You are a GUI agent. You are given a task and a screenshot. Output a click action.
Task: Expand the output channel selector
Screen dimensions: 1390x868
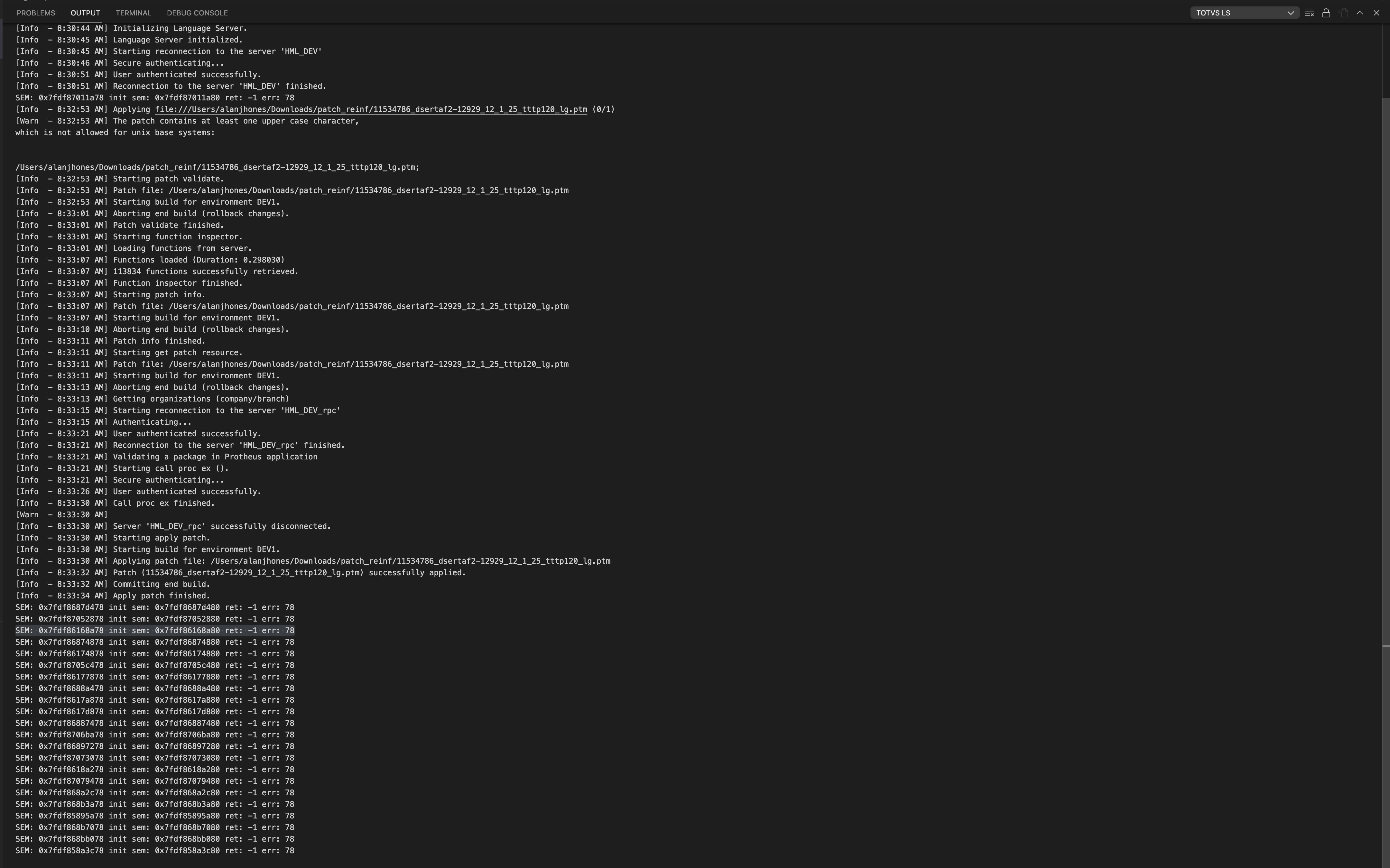pos(1244,13)
